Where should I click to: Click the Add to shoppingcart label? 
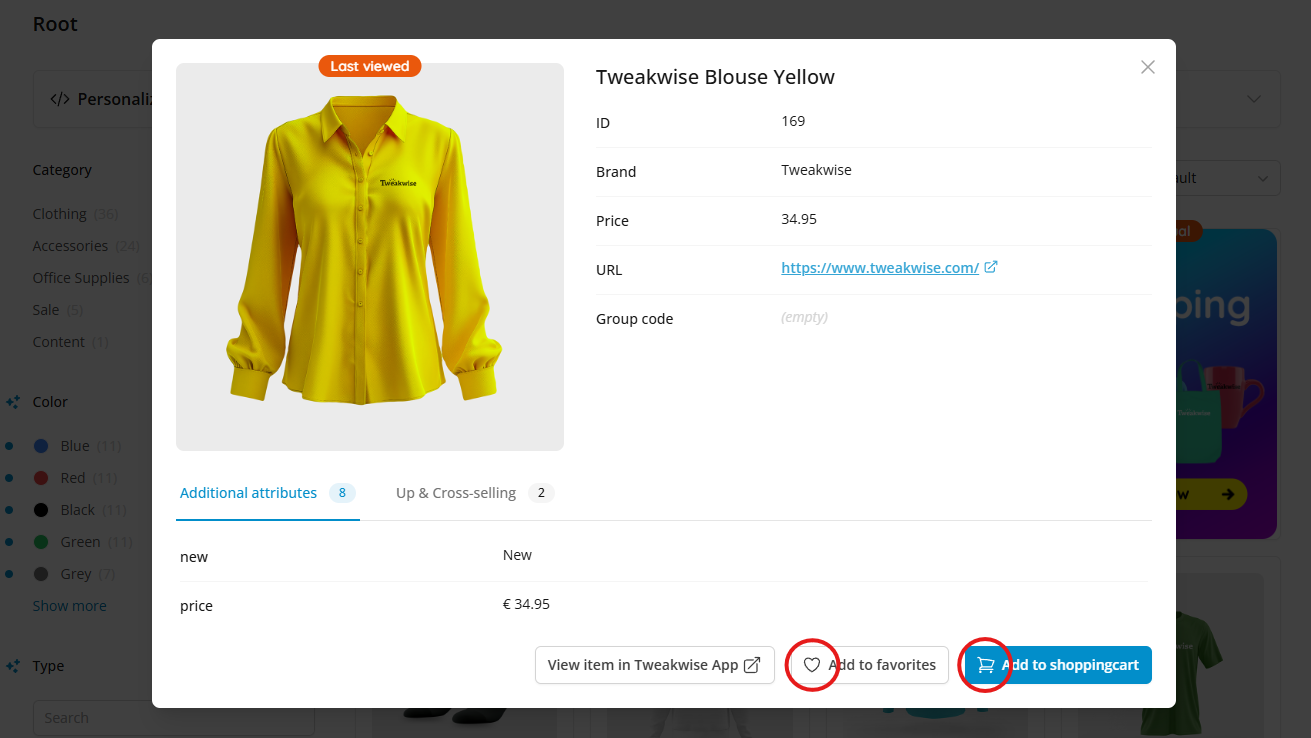point(1070,665)
